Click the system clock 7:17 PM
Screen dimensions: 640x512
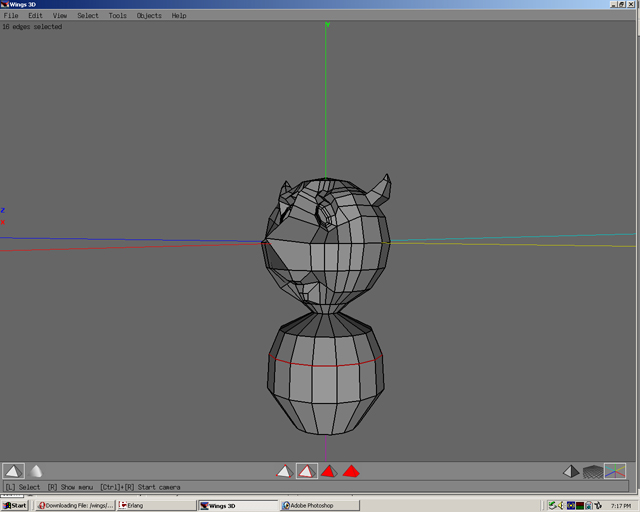(621, 506)
